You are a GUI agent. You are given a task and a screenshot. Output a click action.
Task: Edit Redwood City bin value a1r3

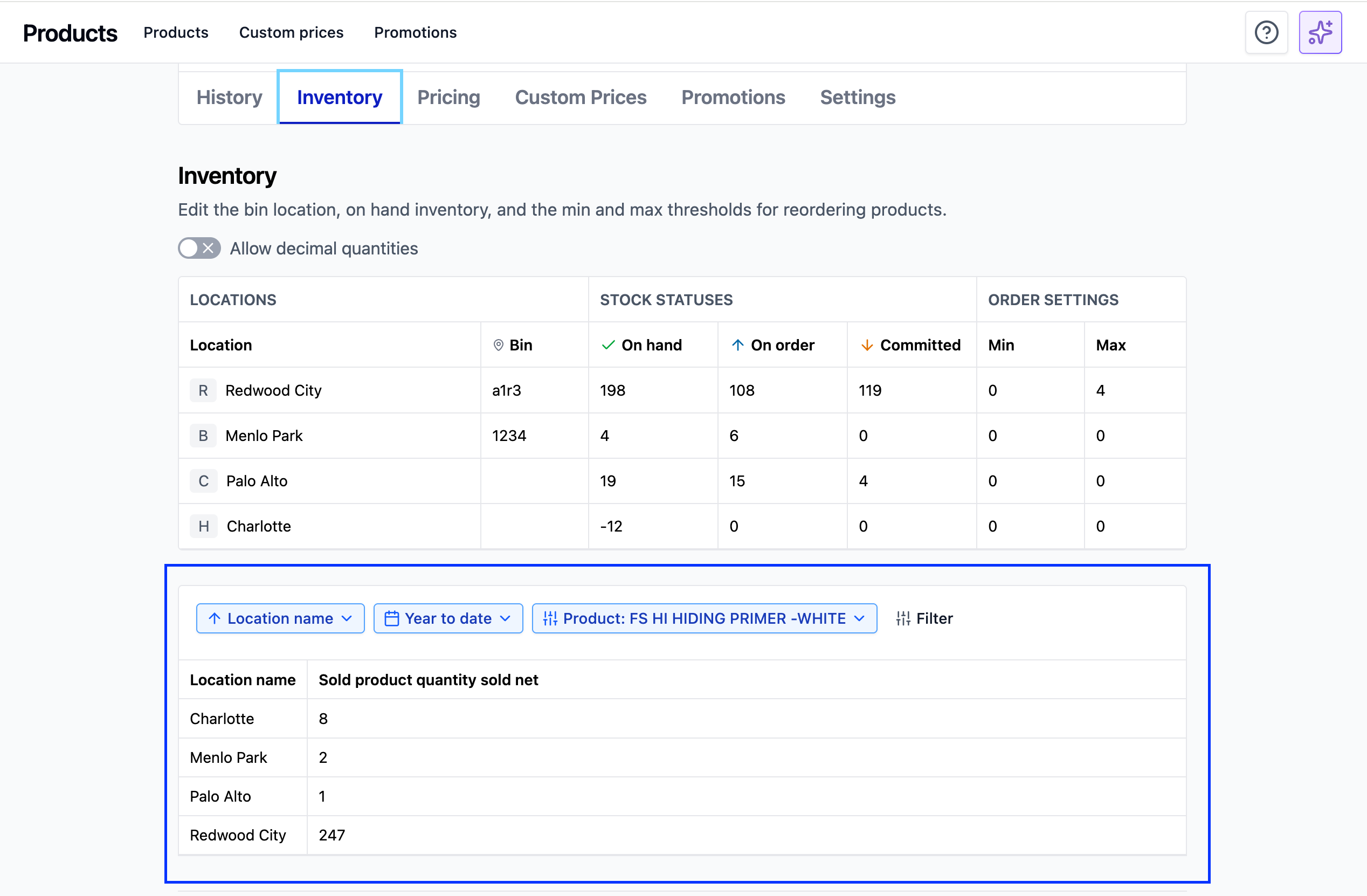pos(507,390)
